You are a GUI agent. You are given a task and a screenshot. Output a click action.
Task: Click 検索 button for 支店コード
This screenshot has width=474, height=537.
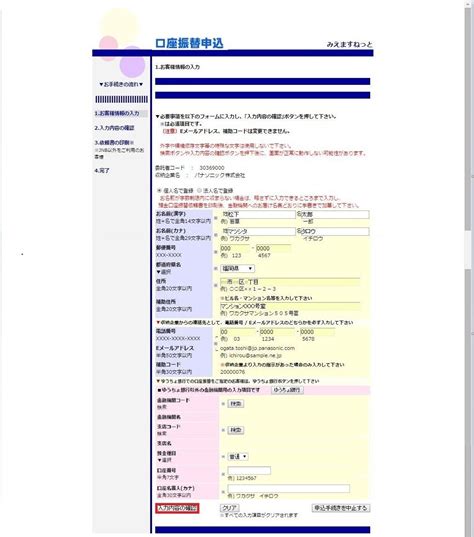[x=236, y=430]
